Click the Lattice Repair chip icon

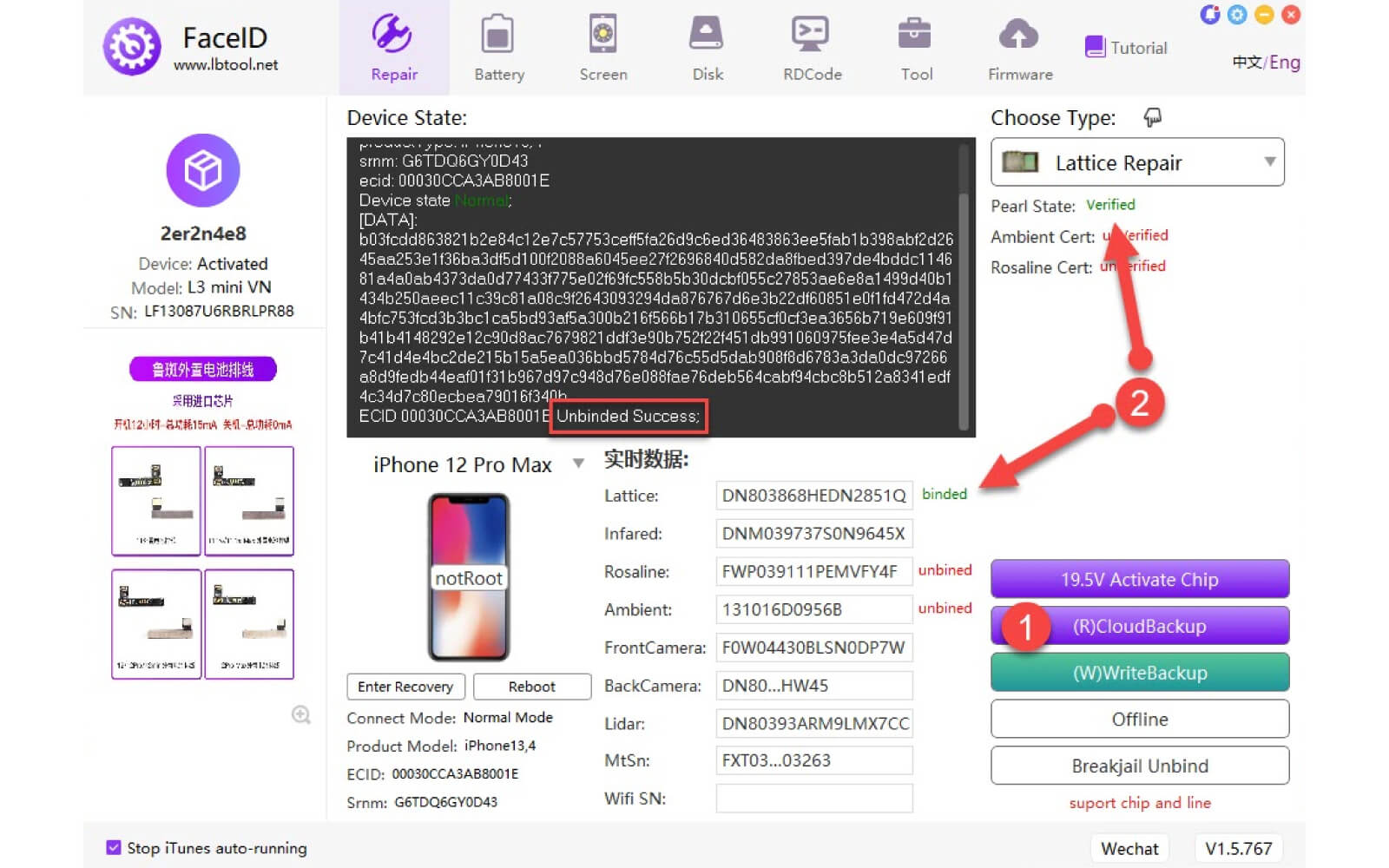point(1020,161)
